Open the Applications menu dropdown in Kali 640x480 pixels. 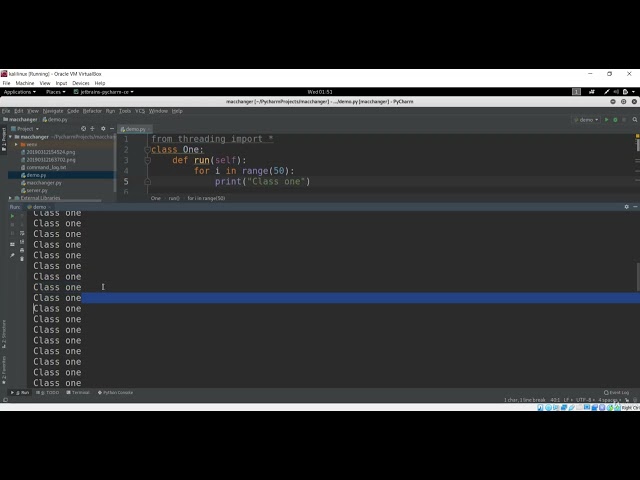pos(20,92)
